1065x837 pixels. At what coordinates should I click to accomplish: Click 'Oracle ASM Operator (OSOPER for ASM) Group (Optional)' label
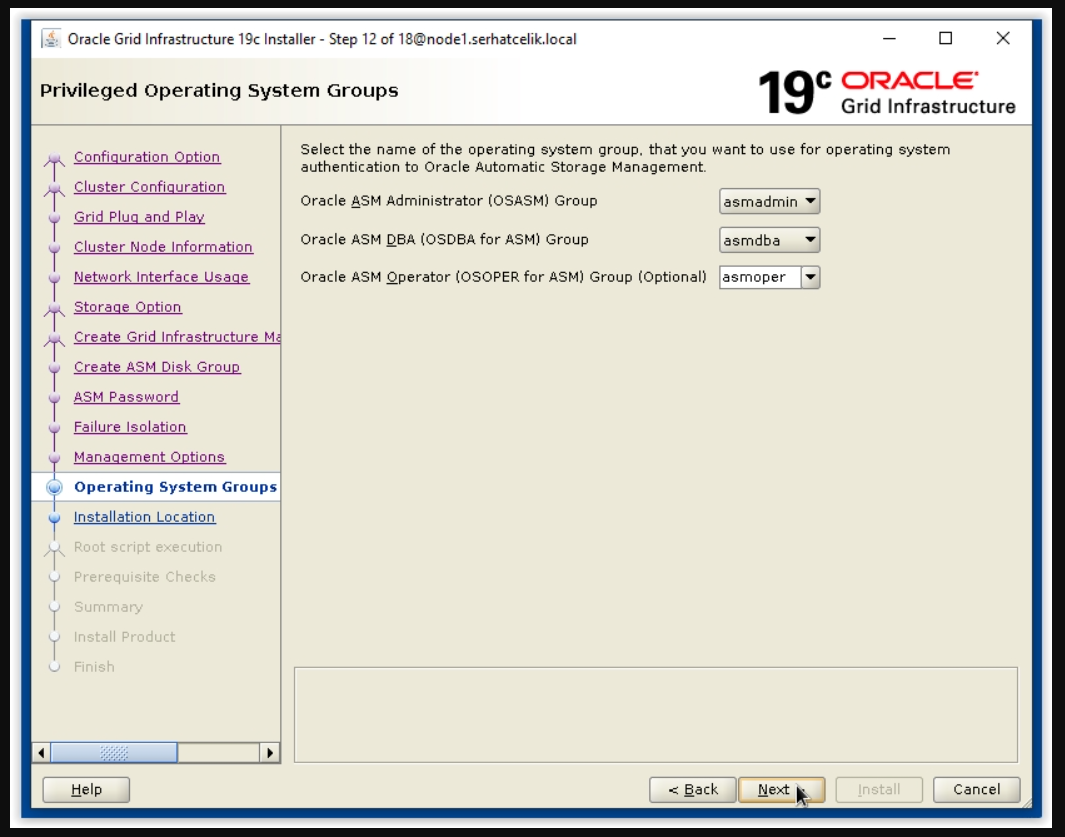(x=503, y=277)
